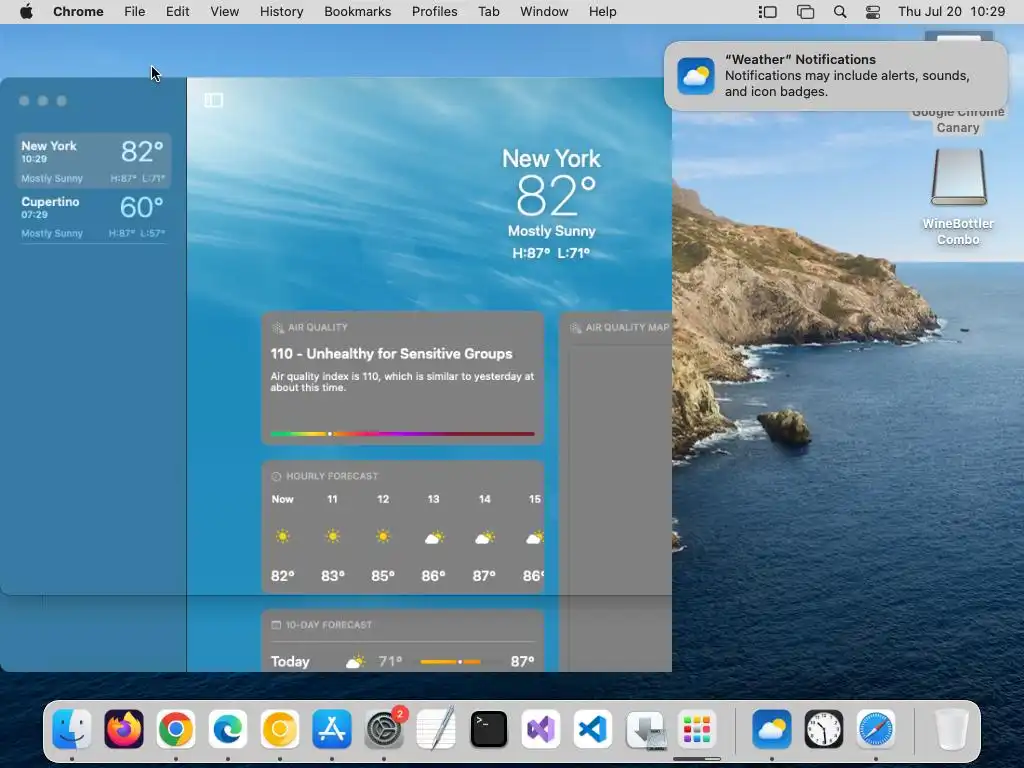
Task: Open the Chrome menu
Action: (78, 12)
